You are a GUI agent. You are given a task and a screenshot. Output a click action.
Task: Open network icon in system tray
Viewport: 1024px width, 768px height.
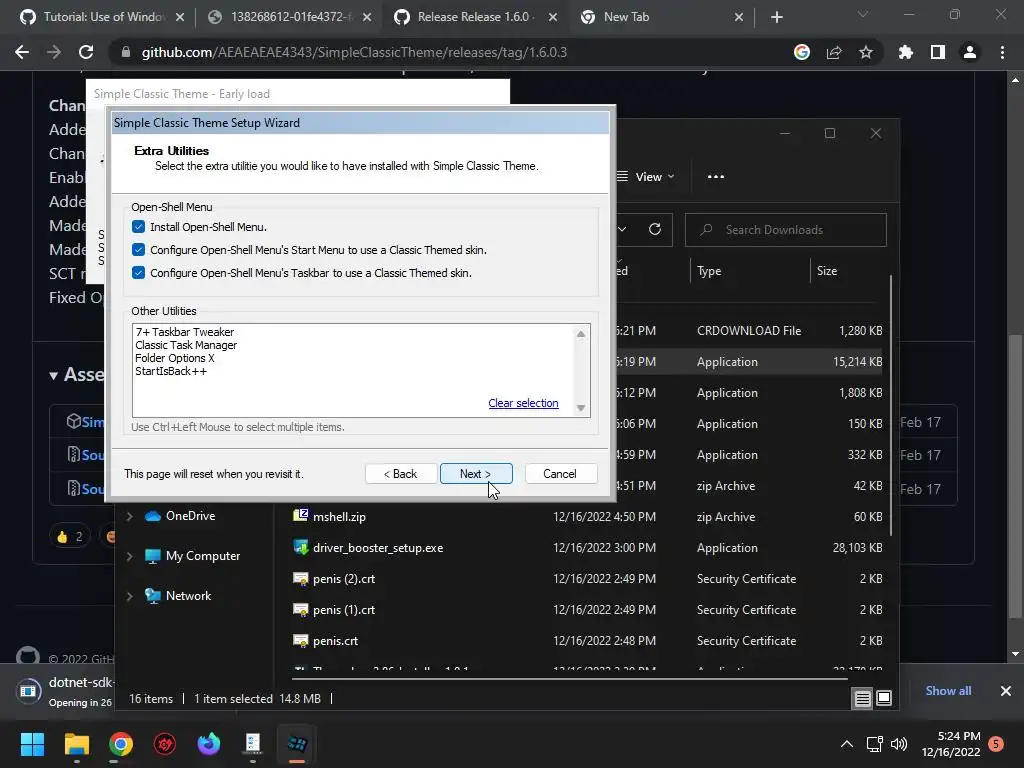[874, 744]
